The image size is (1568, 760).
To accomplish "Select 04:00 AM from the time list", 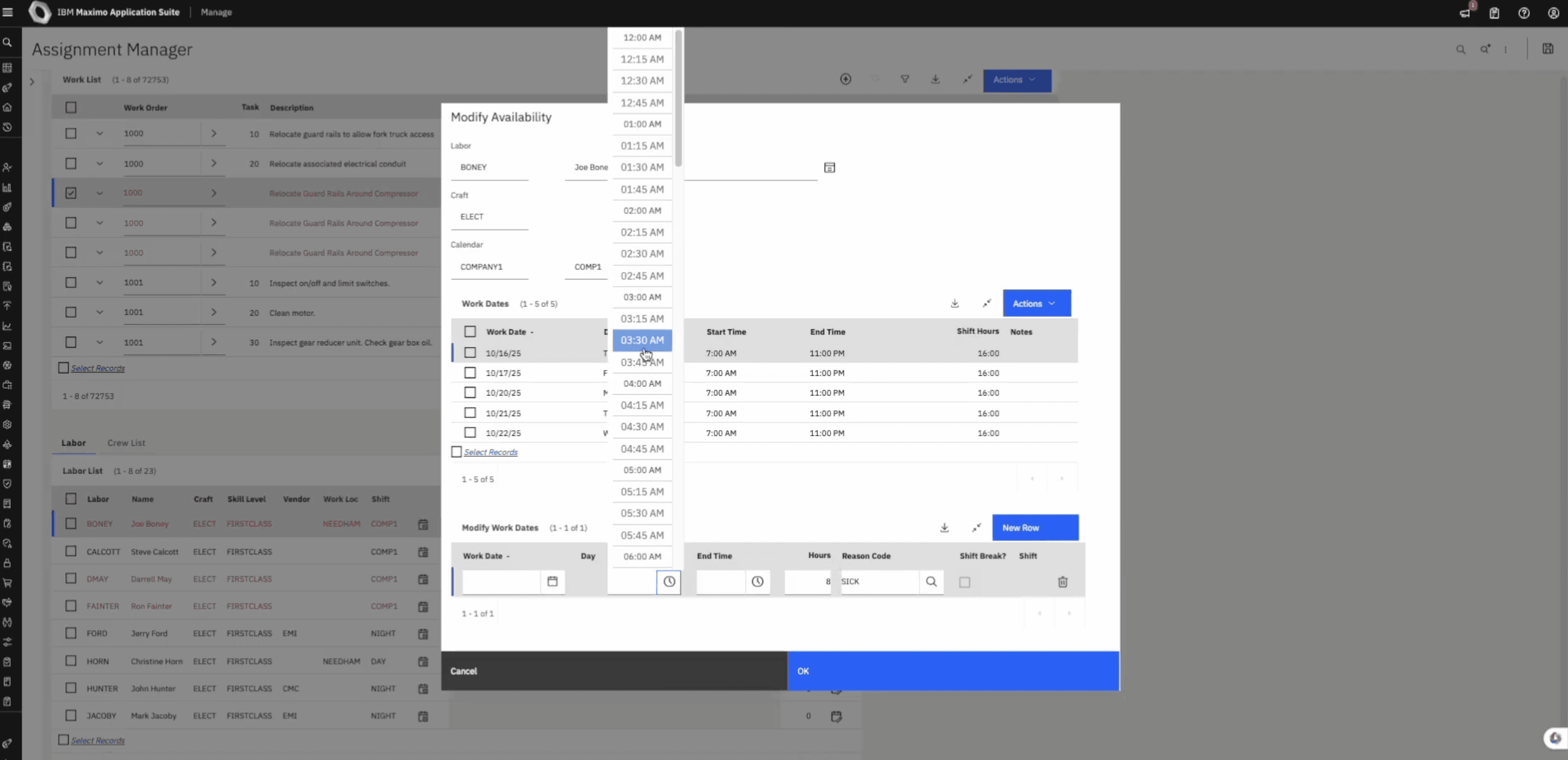I will (641, 384).
